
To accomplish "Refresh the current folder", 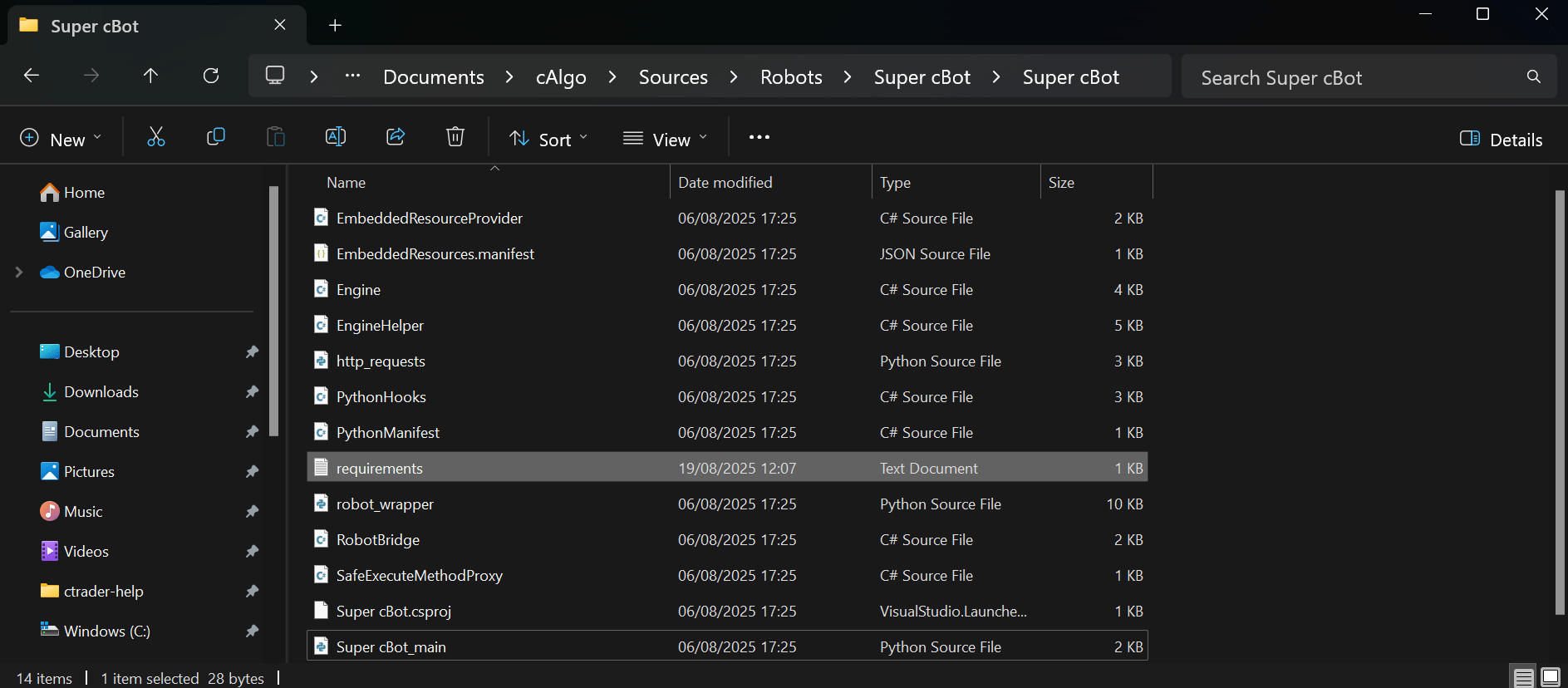I will pos(211,76).
